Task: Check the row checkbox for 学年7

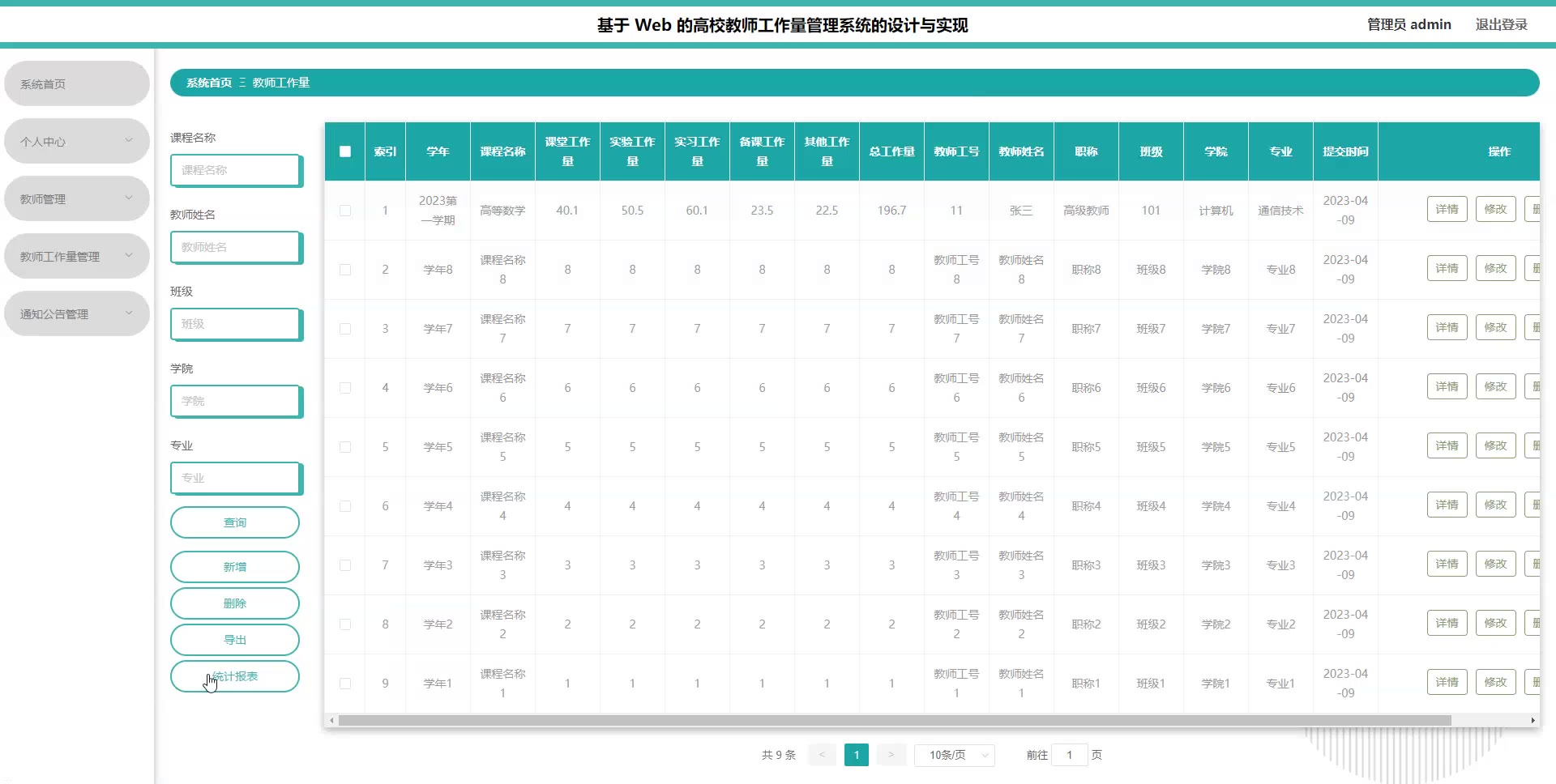Action: tap(345, 329)
